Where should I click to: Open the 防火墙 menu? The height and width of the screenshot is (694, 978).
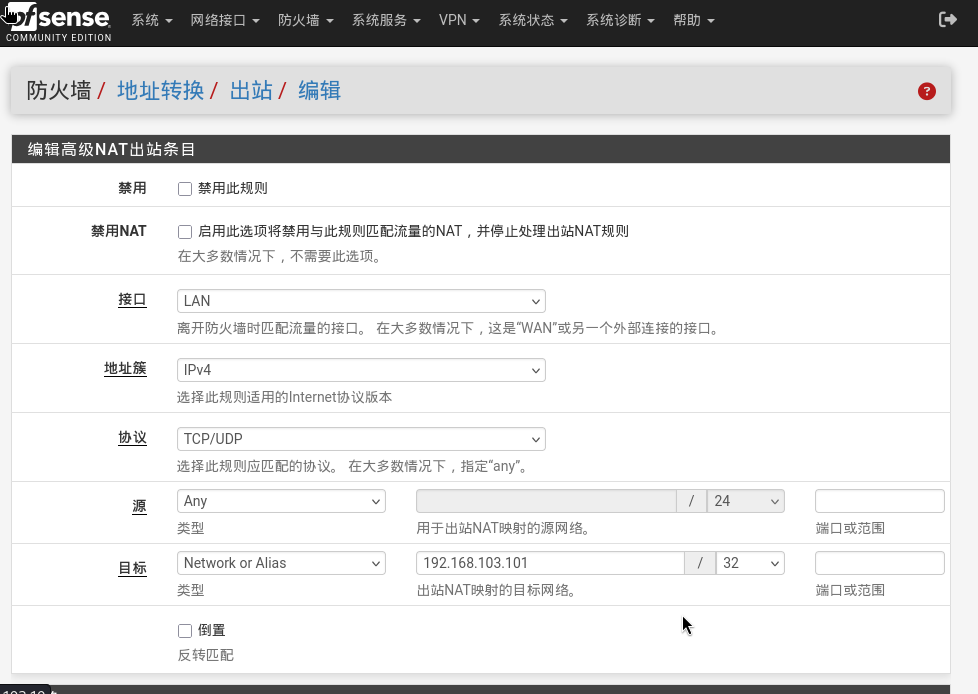[305, 20]
